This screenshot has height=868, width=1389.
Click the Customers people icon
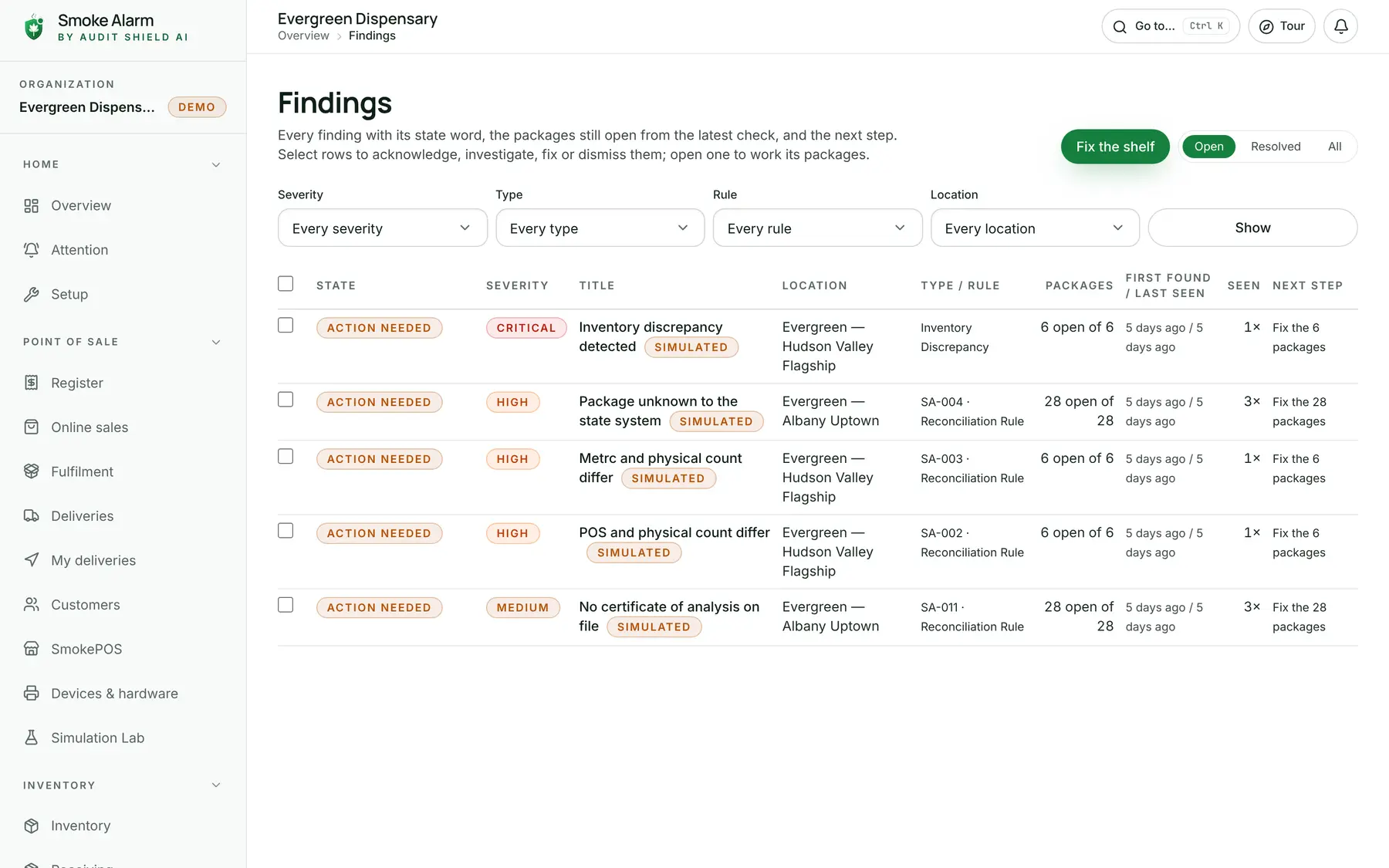click(x=31, y=605)
